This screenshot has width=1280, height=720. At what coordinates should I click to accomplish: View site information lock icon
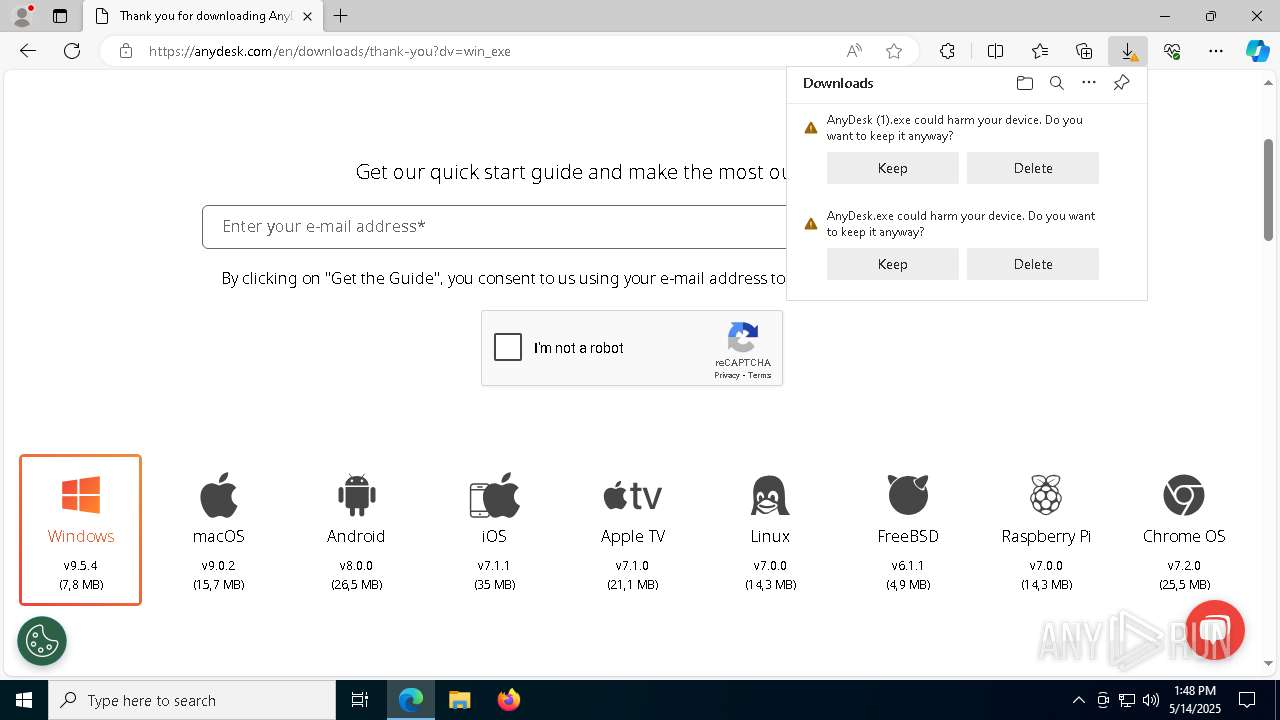125,51
